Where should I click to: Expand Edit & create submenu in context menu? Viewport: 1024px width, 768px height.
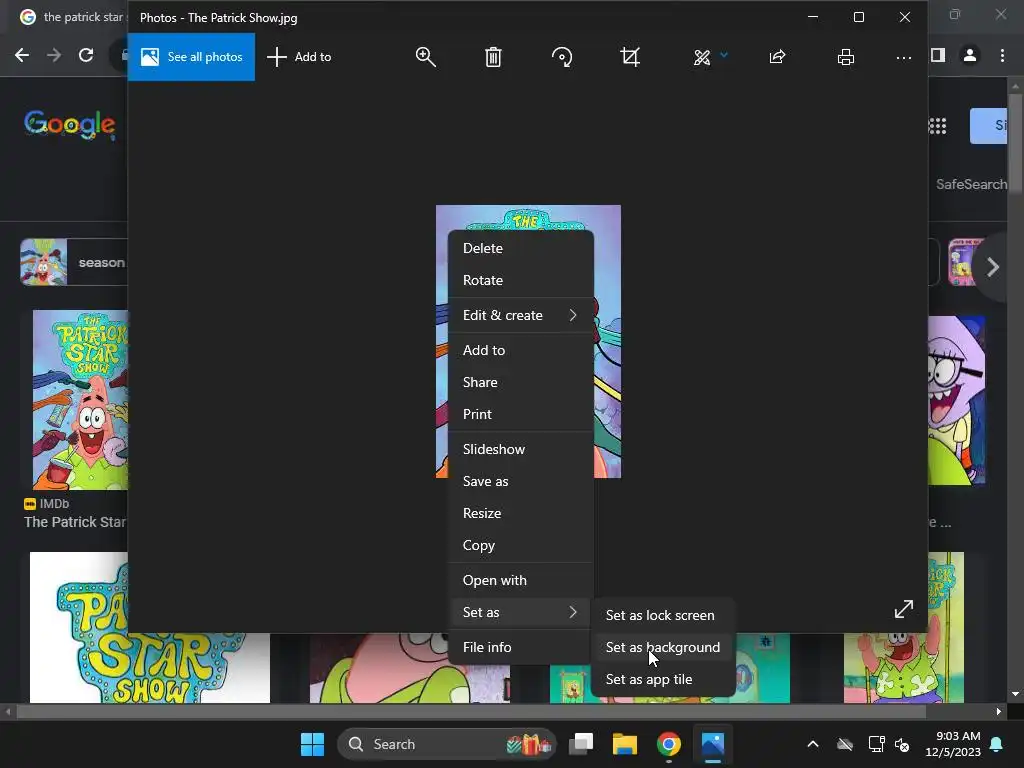coord(520,315)
